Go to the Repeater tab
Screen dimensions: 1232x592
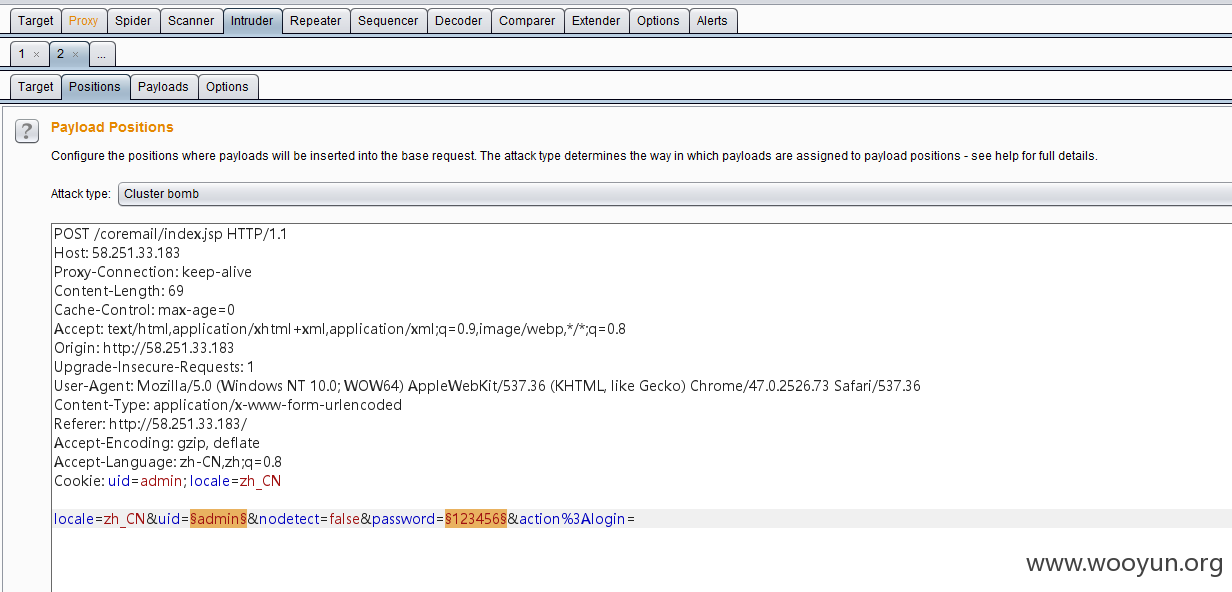click(316, 21)
